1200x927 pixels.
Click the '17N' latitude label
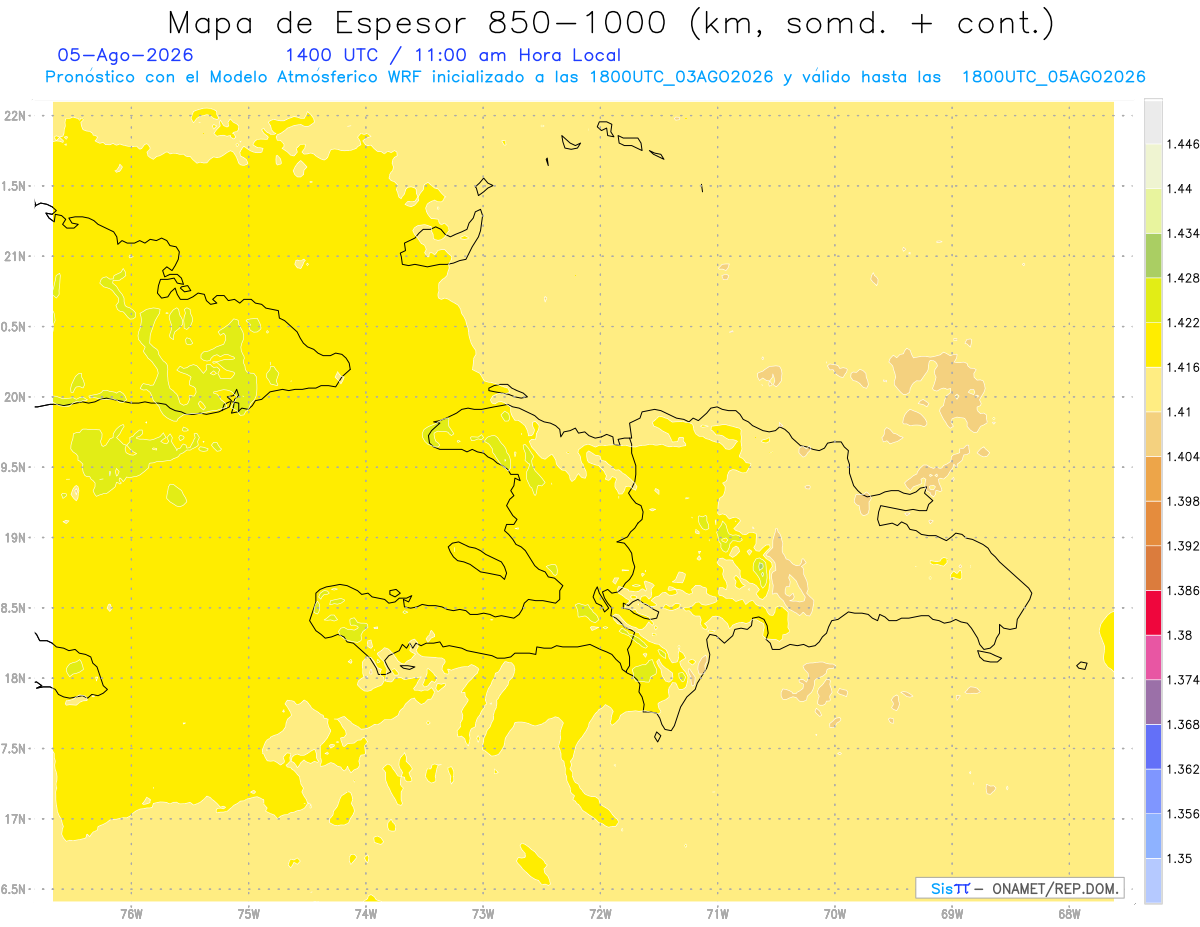click(16, 819)
